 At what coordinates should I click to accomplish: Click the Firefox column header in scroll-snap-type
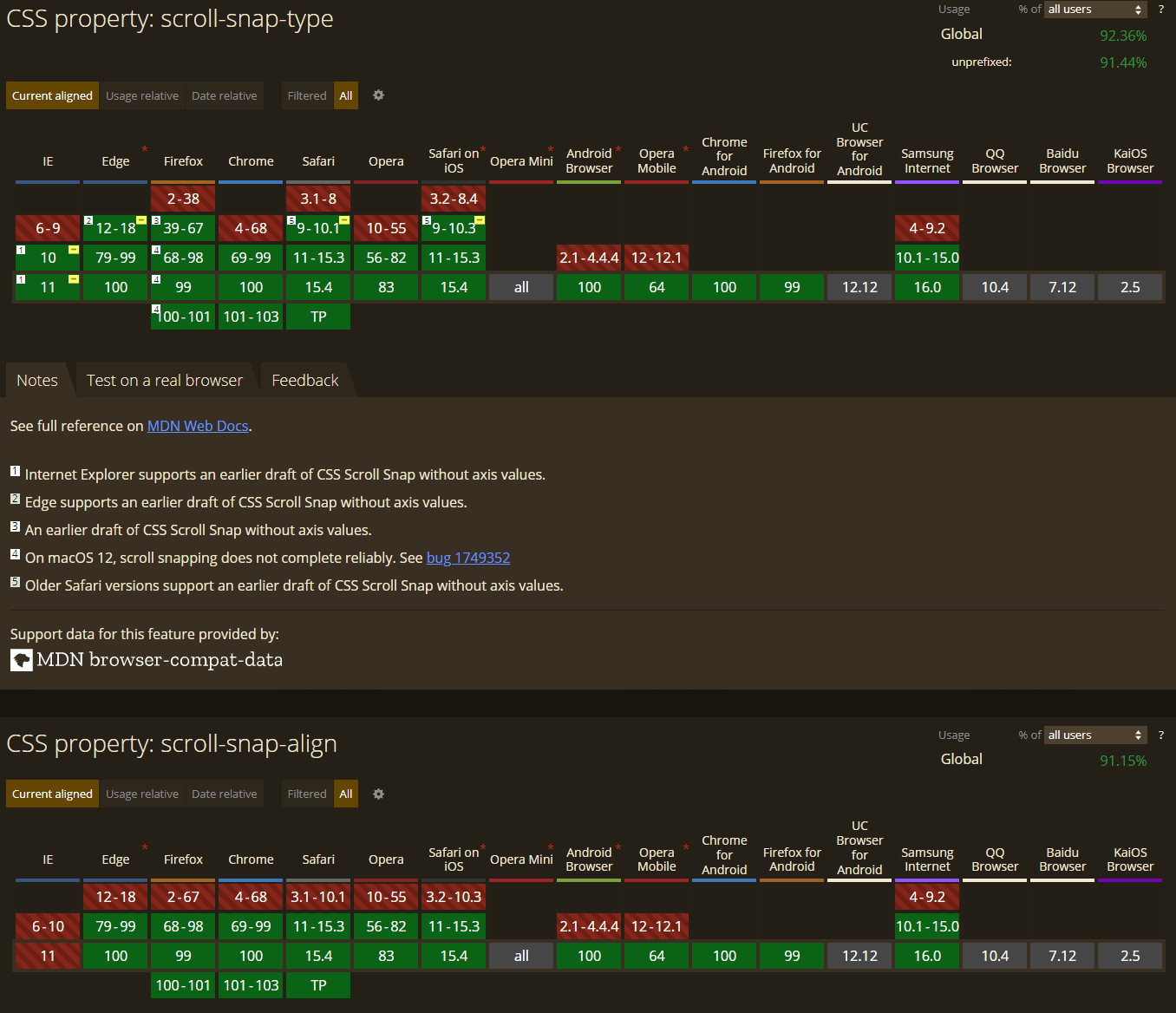pyautogui.click(x=183, y=161)
